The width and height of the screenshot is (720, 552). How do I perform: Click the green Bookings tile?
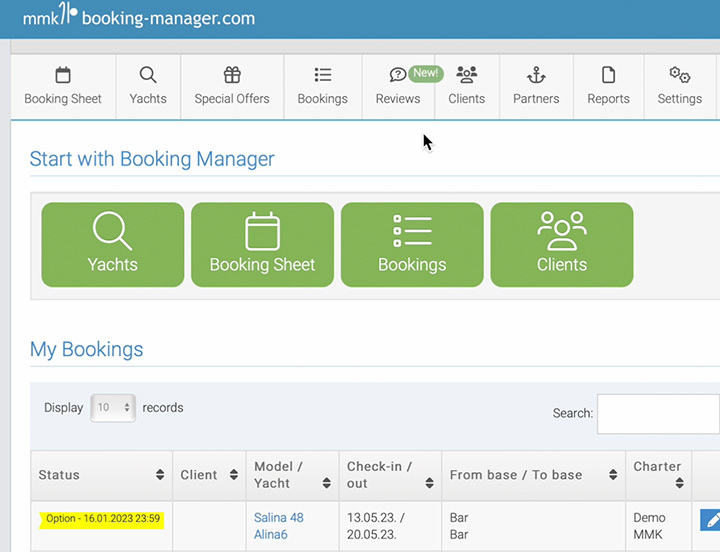coord(412,245)
